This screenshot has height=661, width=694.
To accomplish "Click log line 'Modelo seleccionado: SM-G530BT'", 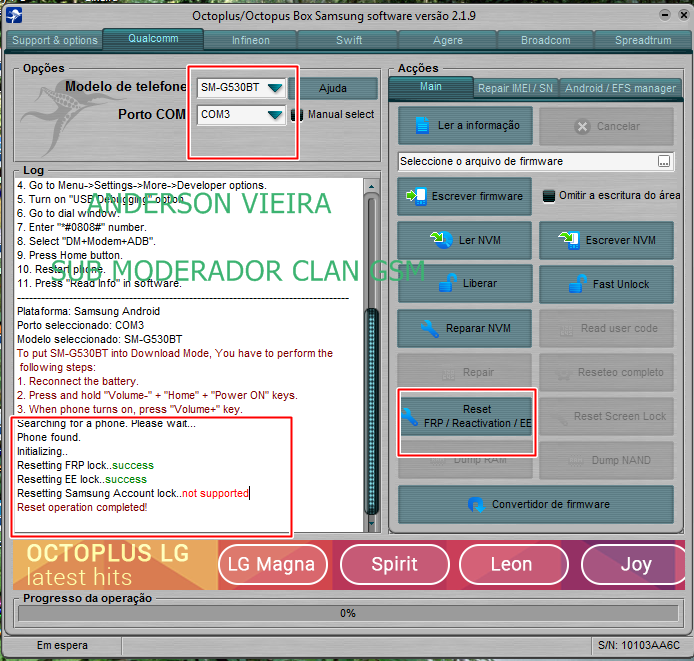I will pyautogui.click(x=100, y=340).
